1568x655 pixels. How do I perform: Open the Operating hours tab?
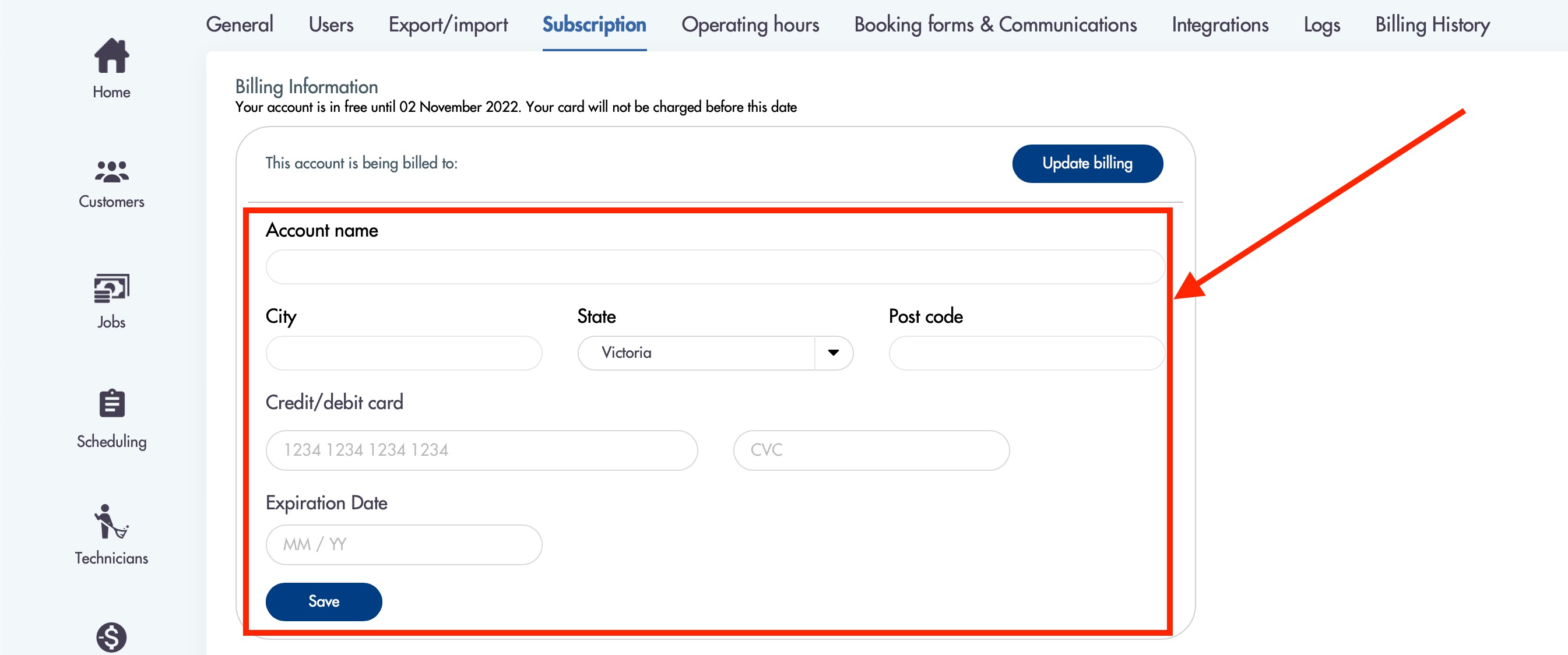(x=750, y=24)
